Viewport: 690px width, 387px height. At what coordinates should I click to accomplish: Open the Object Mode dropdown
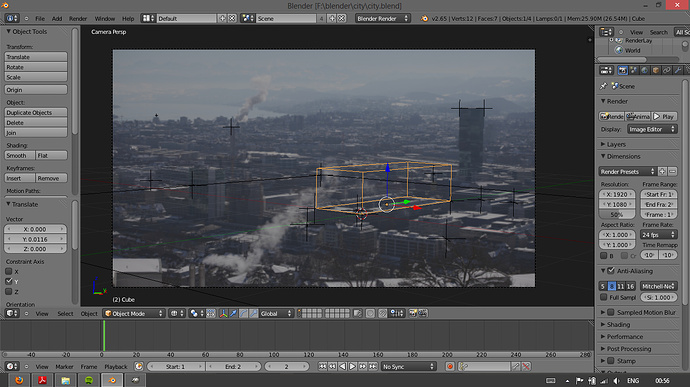(x=133, y=313)
